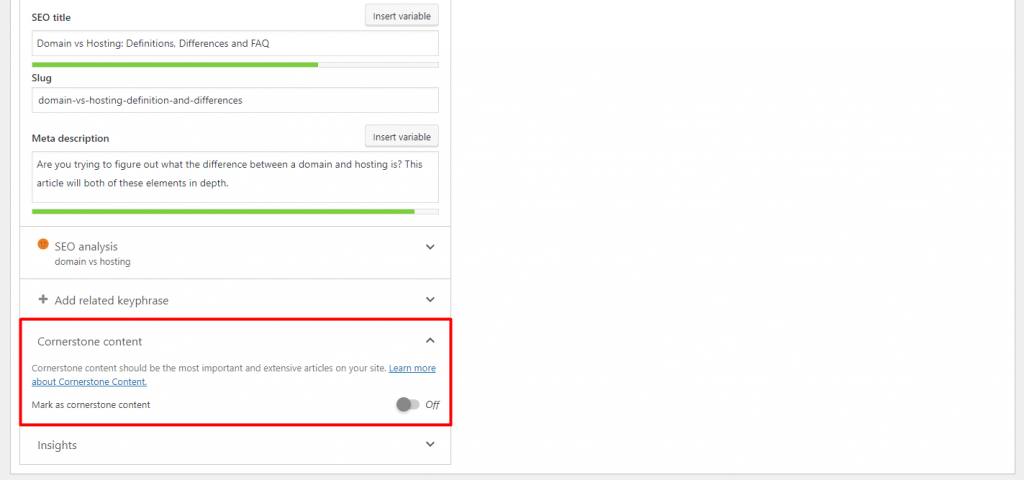This screenshot has height=480, width=1024.
Task: Click into the SEO title field
Action: [235, 43]
